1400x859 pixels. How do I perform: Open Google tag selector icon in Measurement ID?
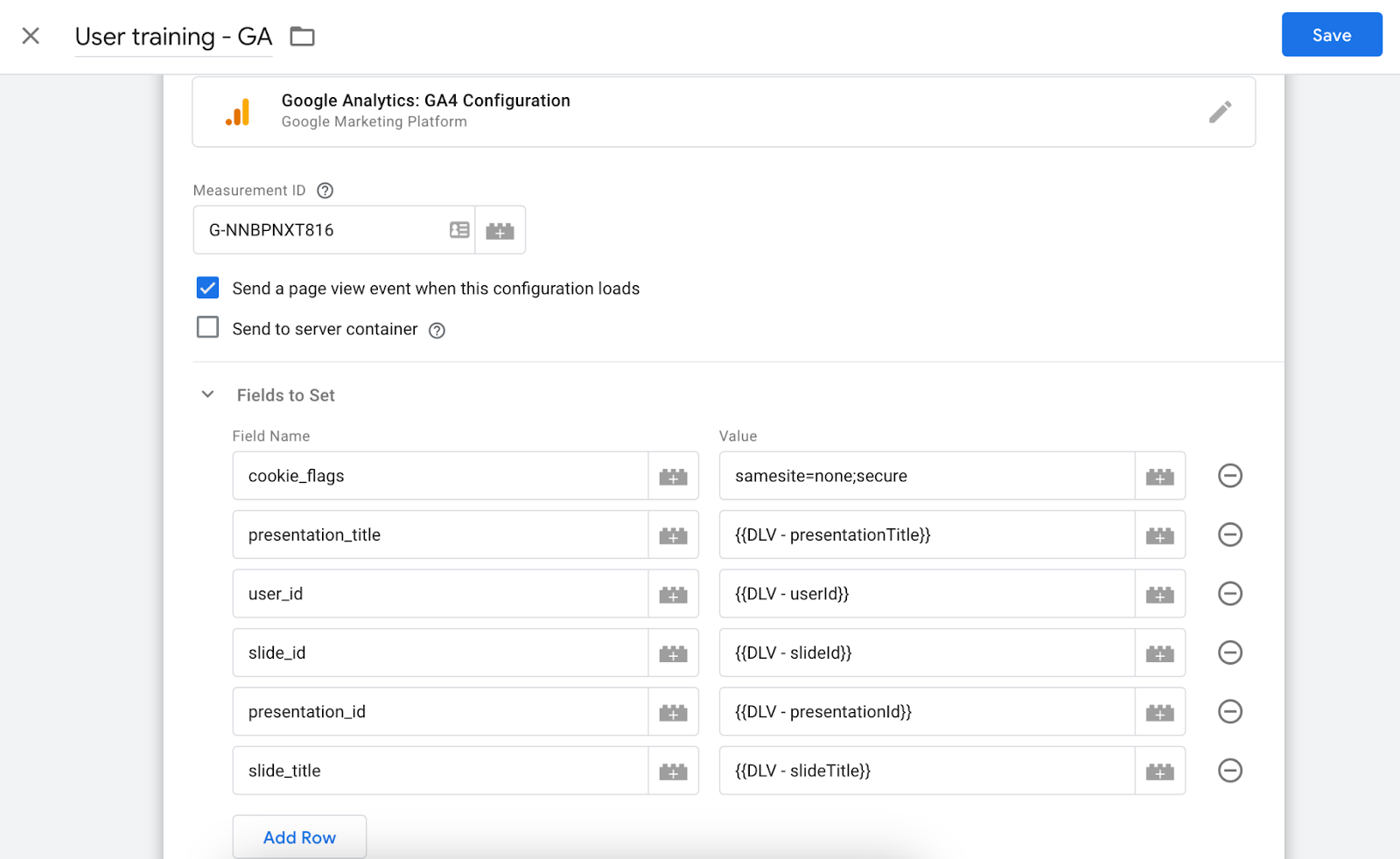[459, 230]
